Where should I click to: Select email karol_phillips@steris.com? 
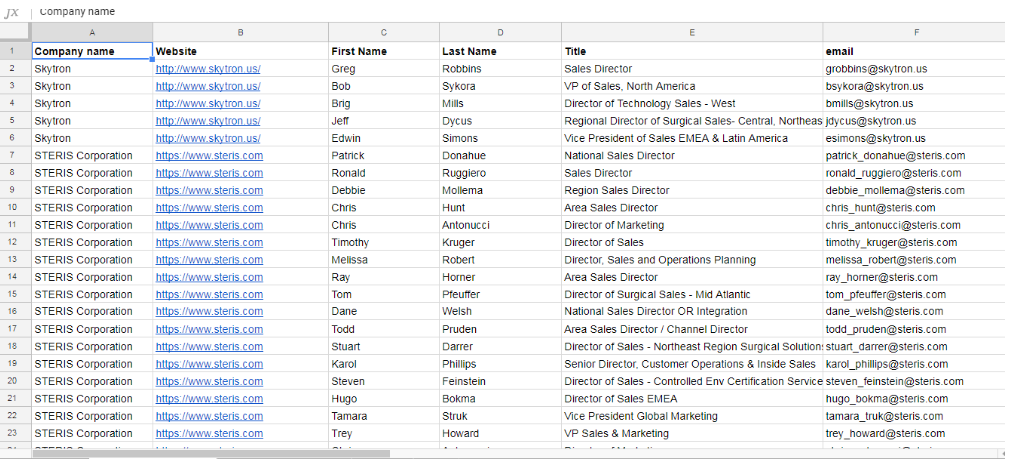(x=915, y=364)
